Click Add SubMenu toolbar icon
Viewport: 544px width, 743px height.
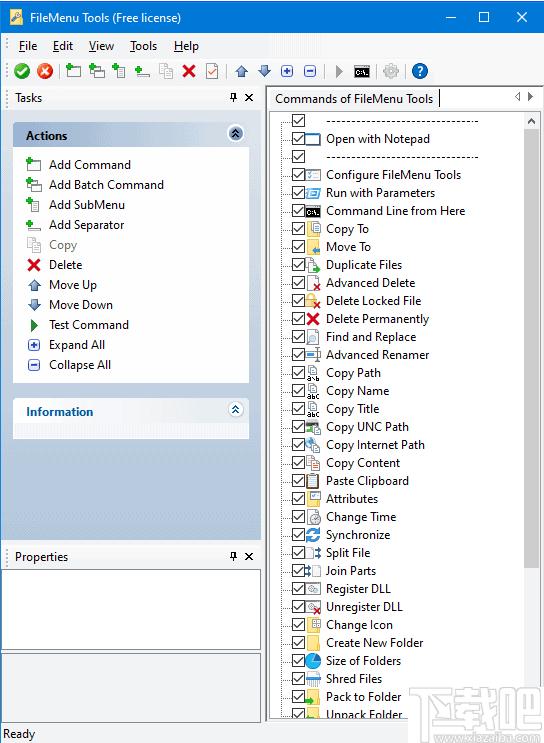[119, 71]
